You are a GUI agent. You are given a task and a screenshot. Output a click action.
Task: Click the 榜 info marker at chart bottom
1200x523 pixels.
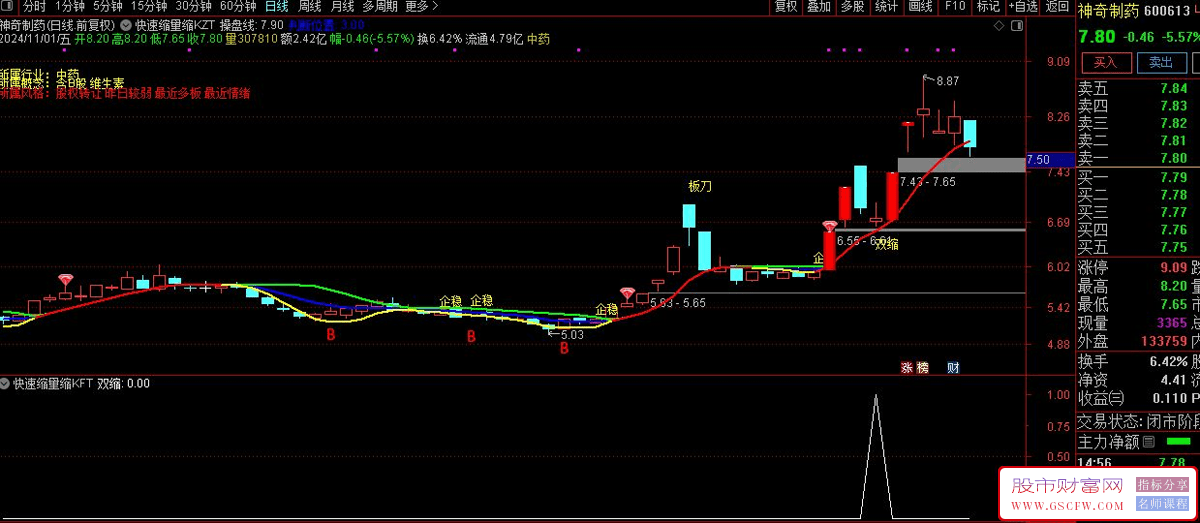(x=922, y=367)
